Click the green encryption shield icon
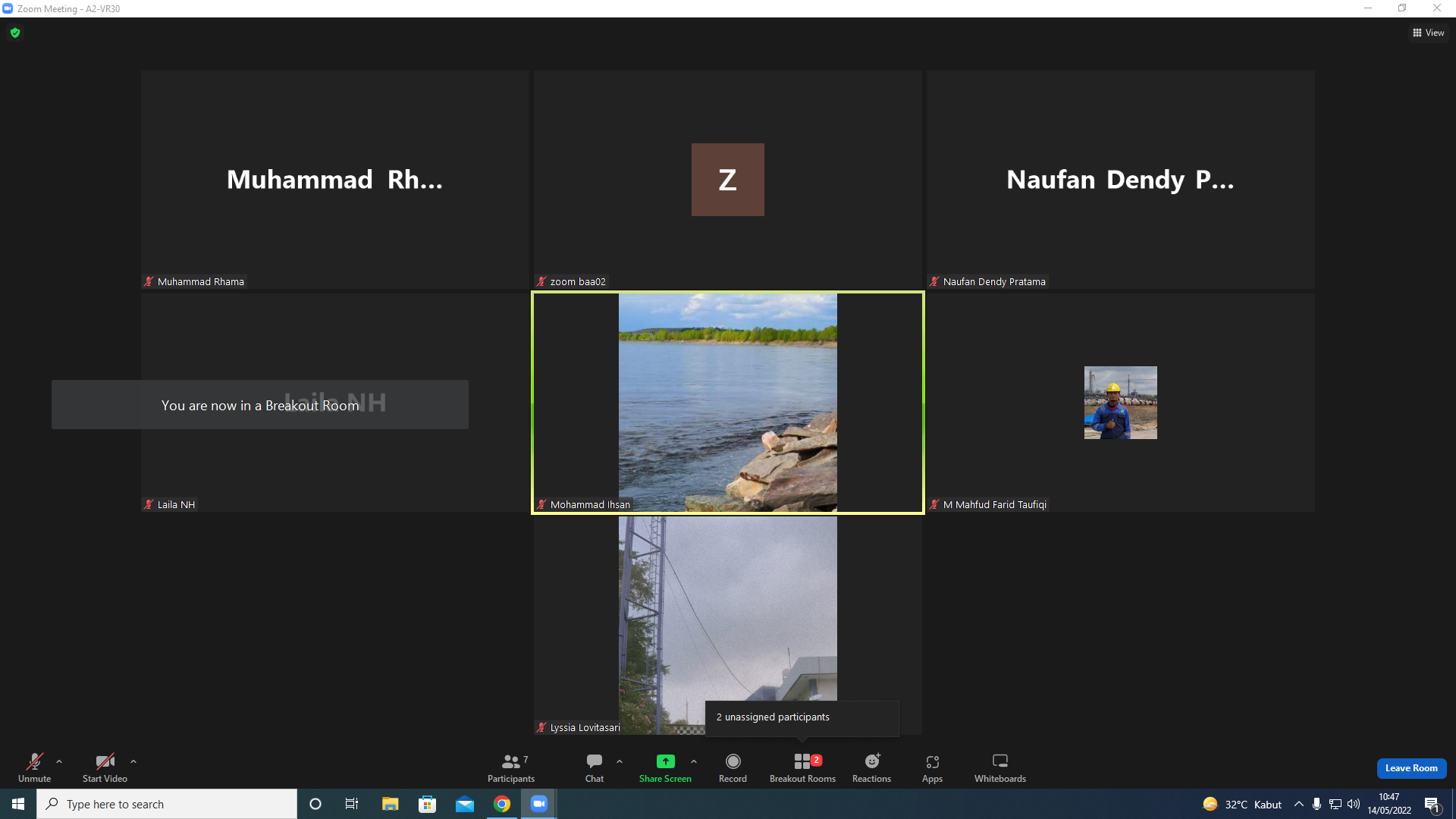Viewport: 1456px width, 819px height. click(15, 33)
